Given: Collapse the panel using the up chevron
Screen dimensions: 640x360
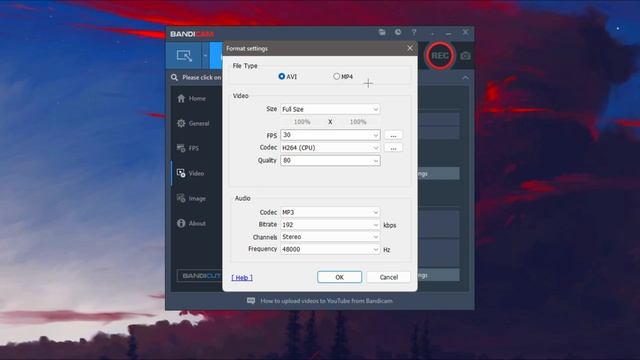Looking at the screenshot, I should [x=465, y=77].
